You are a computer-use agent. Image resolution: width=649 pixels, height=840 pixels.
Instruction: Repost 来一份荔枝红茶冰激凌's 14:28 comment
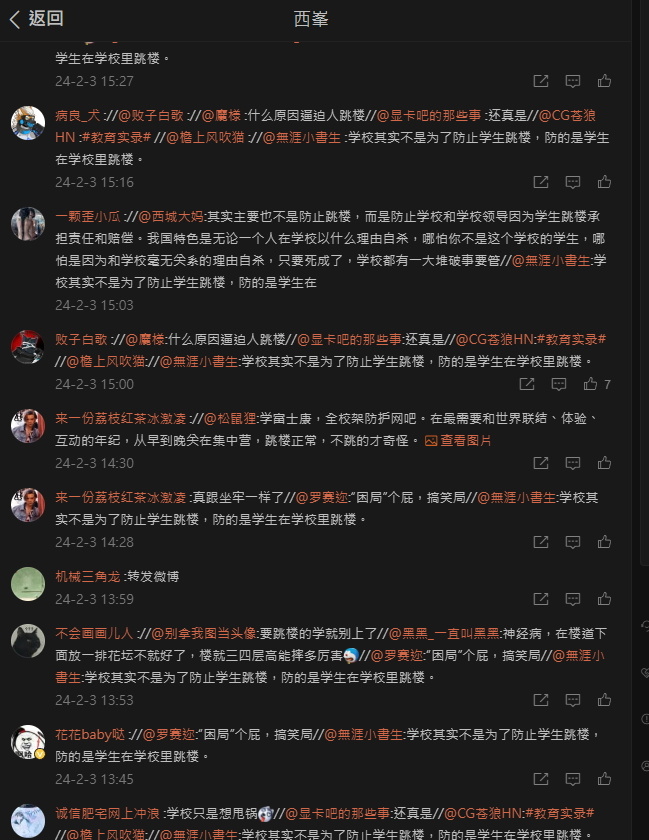point(541,542)
